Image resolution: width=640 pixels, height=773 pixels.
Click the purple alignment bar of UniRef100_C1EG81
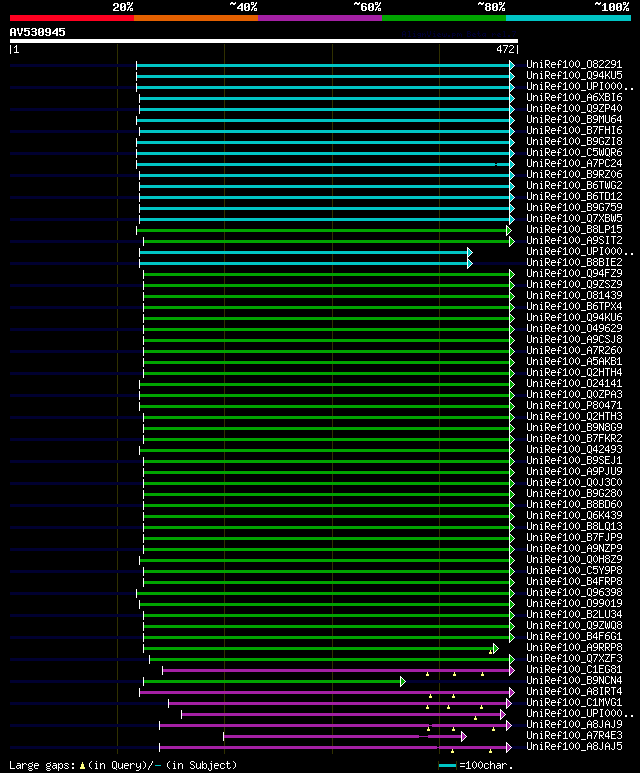336,670
